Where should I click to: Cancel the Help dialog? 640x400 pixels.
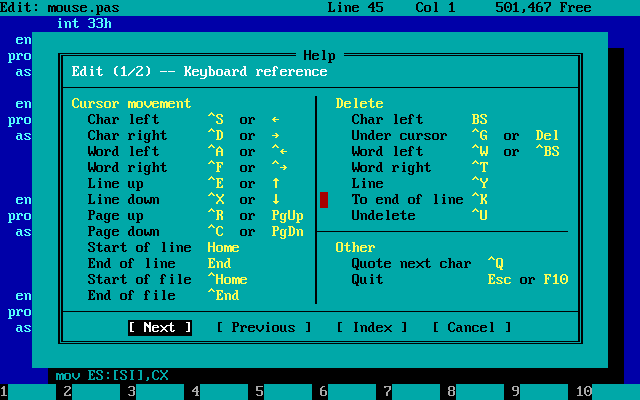click(x=472, y=327)
